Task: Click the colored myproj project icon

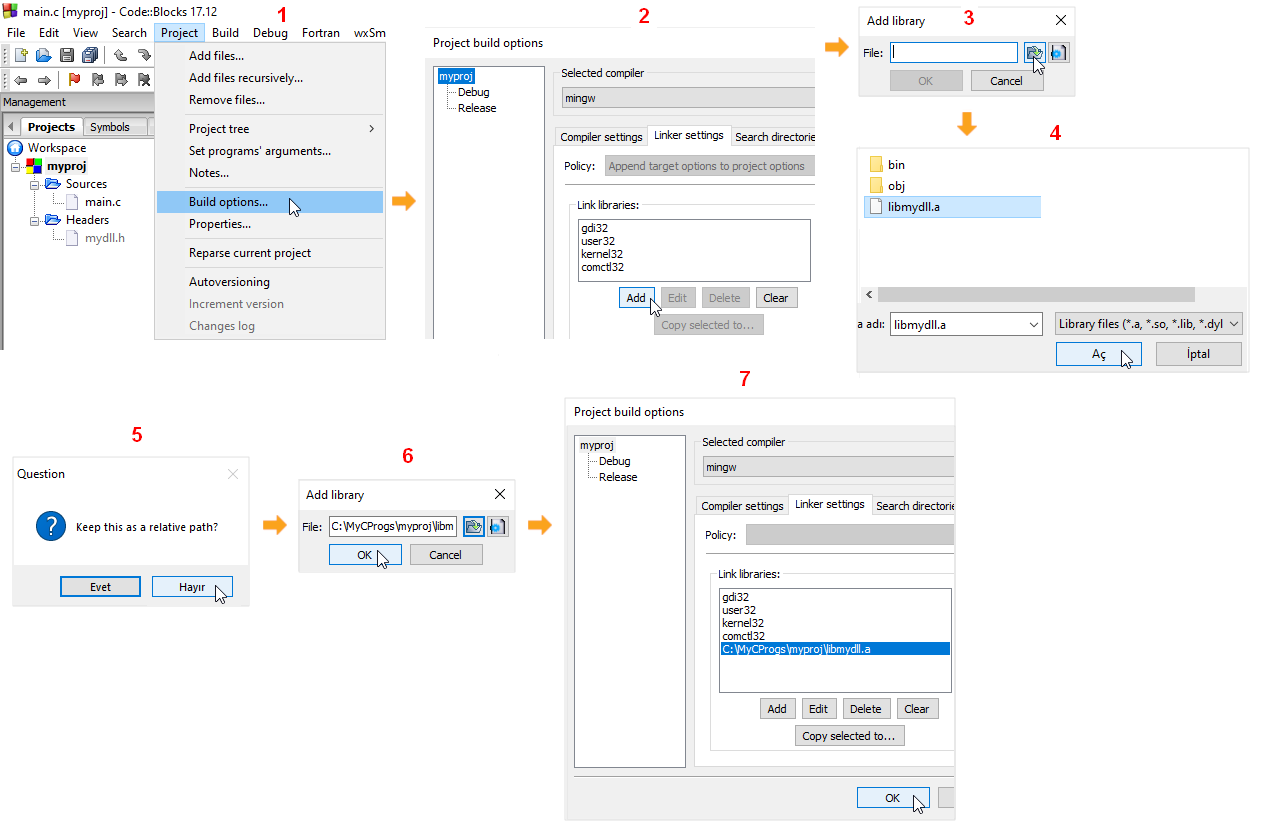Action: point(35,166)
